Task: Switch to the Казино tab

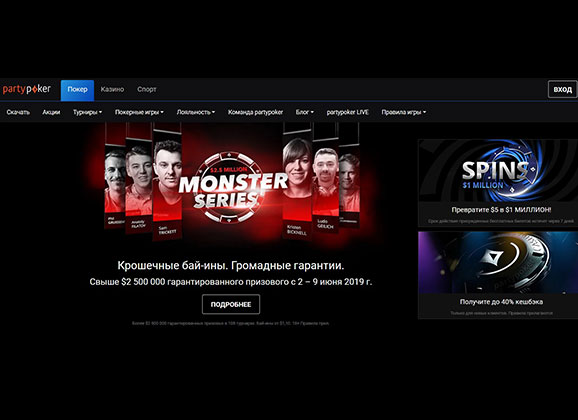Action: tap(112, 89)
